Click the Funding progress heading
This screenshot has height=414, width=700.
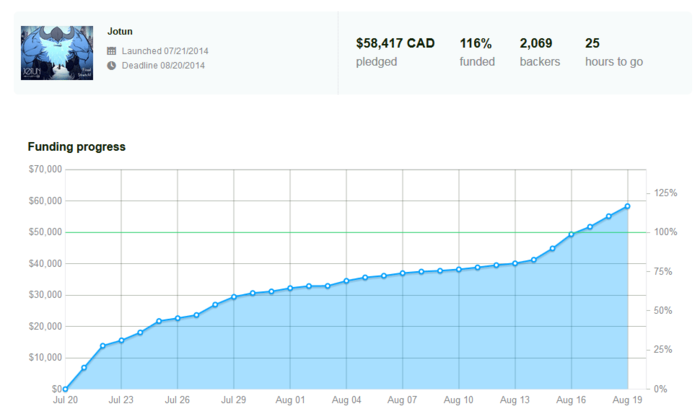[x=76, y=146]
